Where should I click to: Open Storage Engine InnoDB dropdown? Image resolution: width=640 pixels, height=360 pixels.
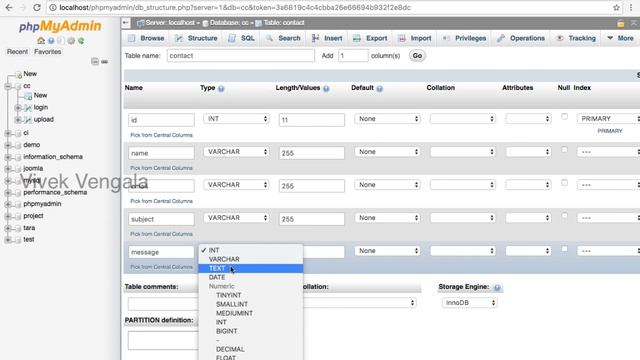[x=469, y=303]
